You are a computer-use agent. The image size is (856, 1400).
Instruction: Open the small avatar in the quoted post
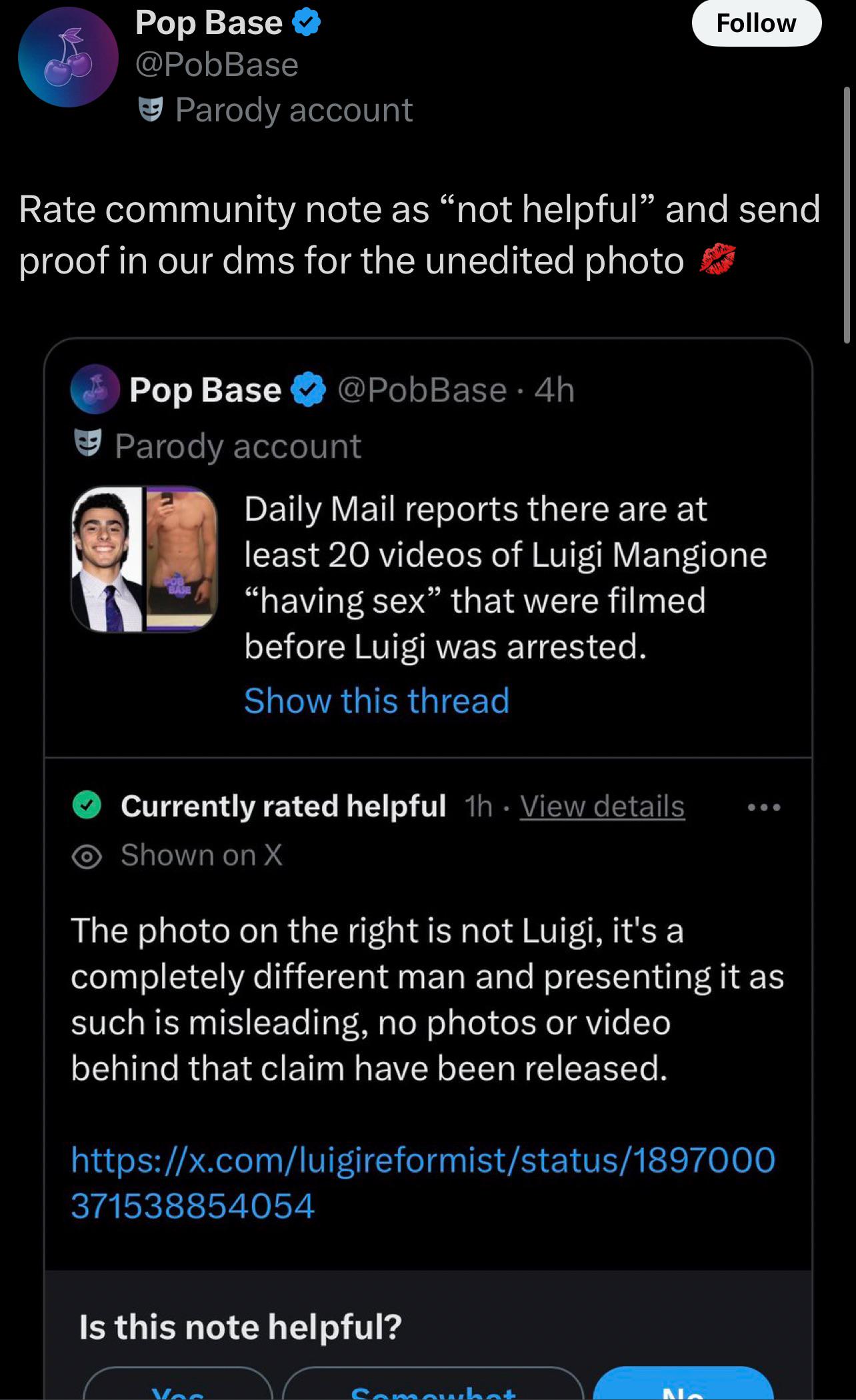[95, 390]
